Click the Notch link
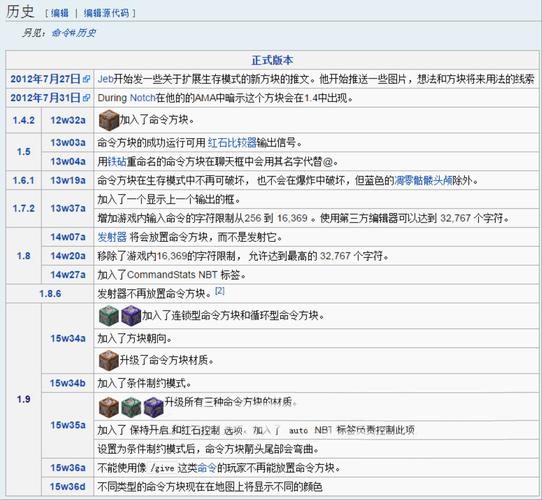The width and height of the screenshot is (542, 500). (x=142, y=98)
